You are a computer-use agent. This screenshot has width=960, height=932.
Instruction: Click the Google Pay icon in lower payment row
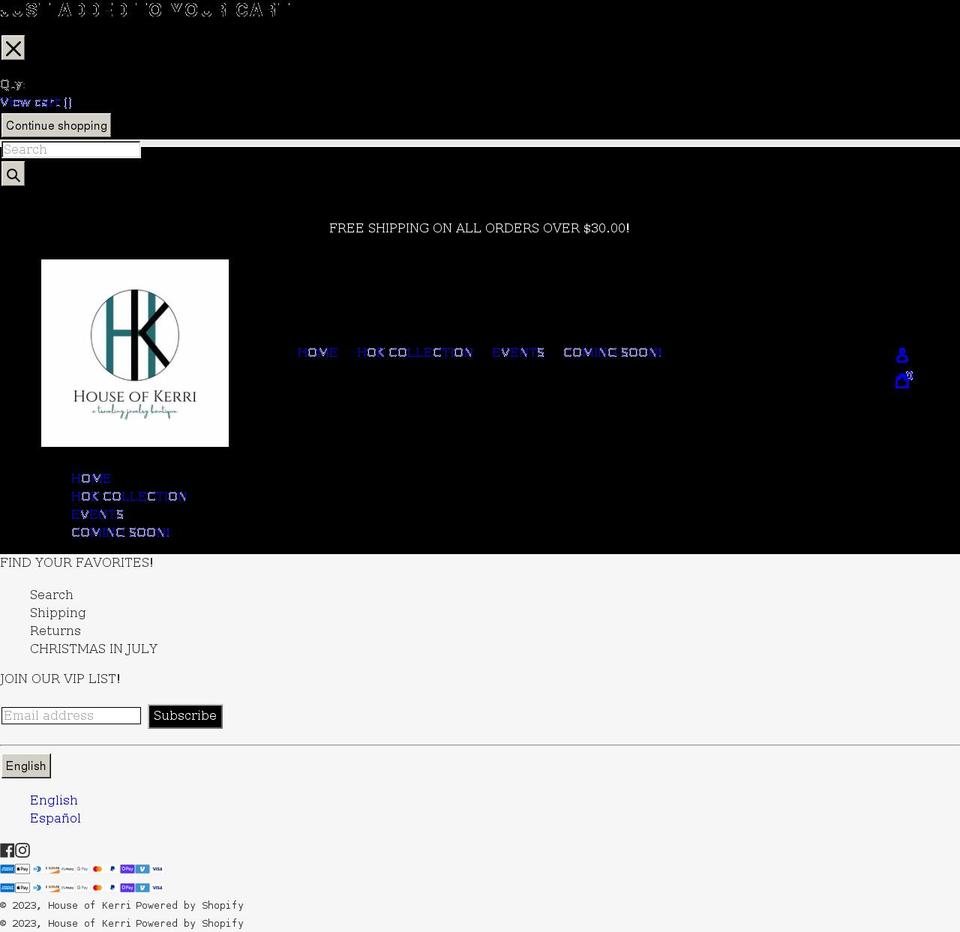point(83,887)
